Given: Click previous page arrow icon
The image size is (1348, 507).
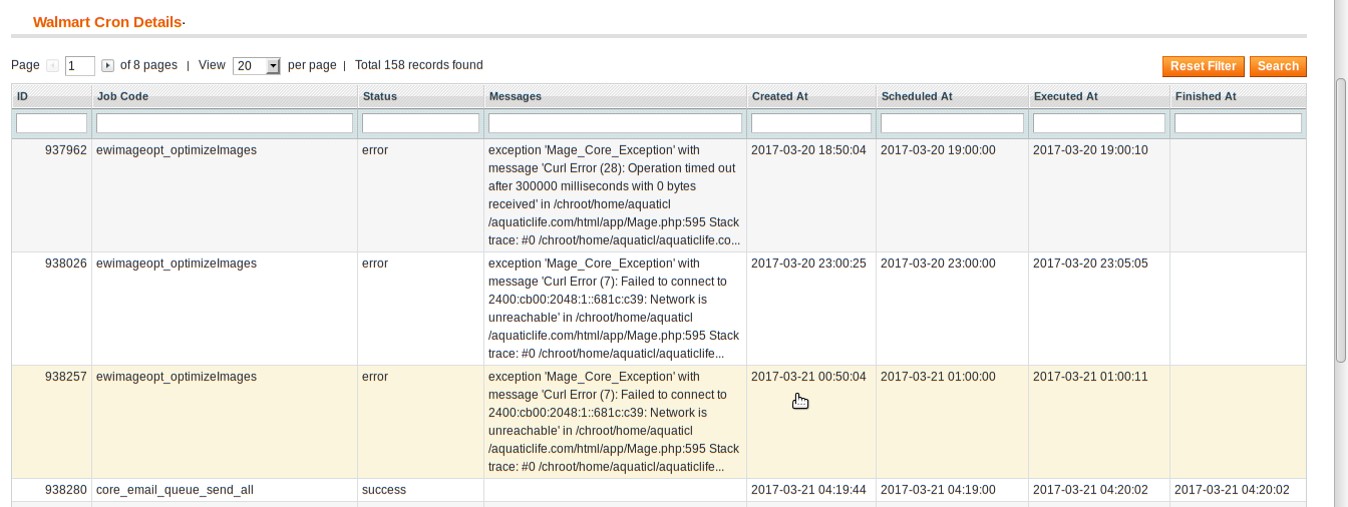Looking at the screenshot, I should click(53, 66).
